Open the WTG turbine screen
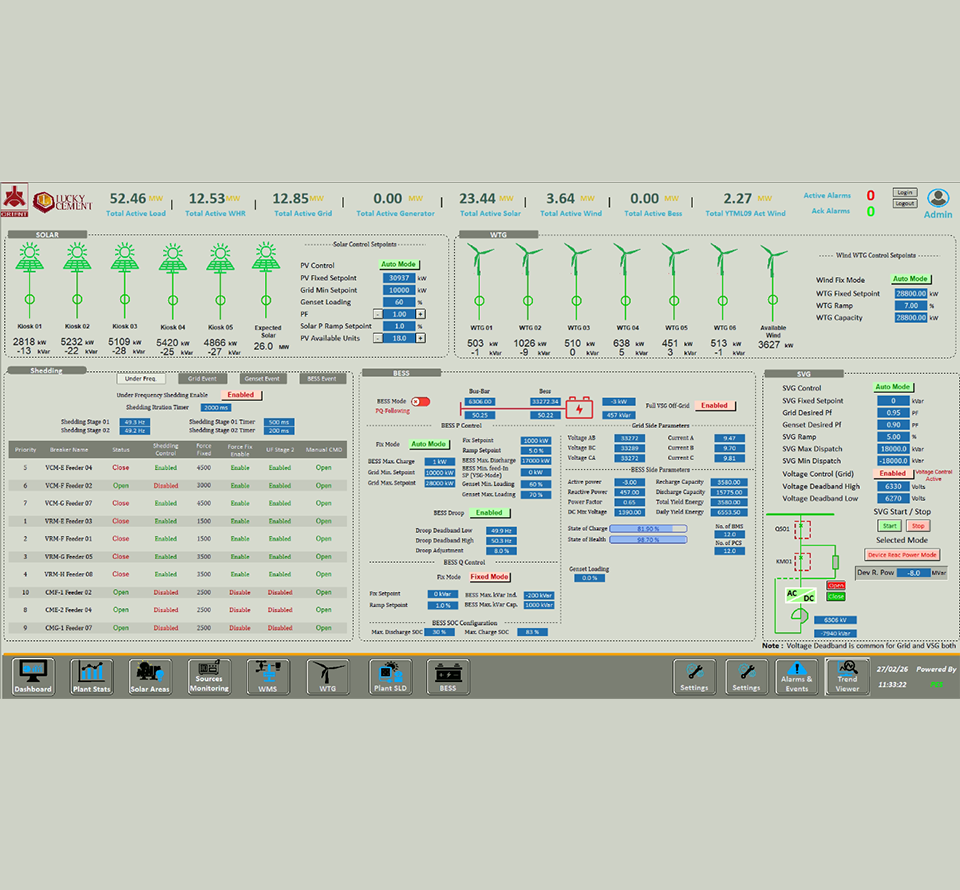Screen dimensions: 960x890 [327, 677]
